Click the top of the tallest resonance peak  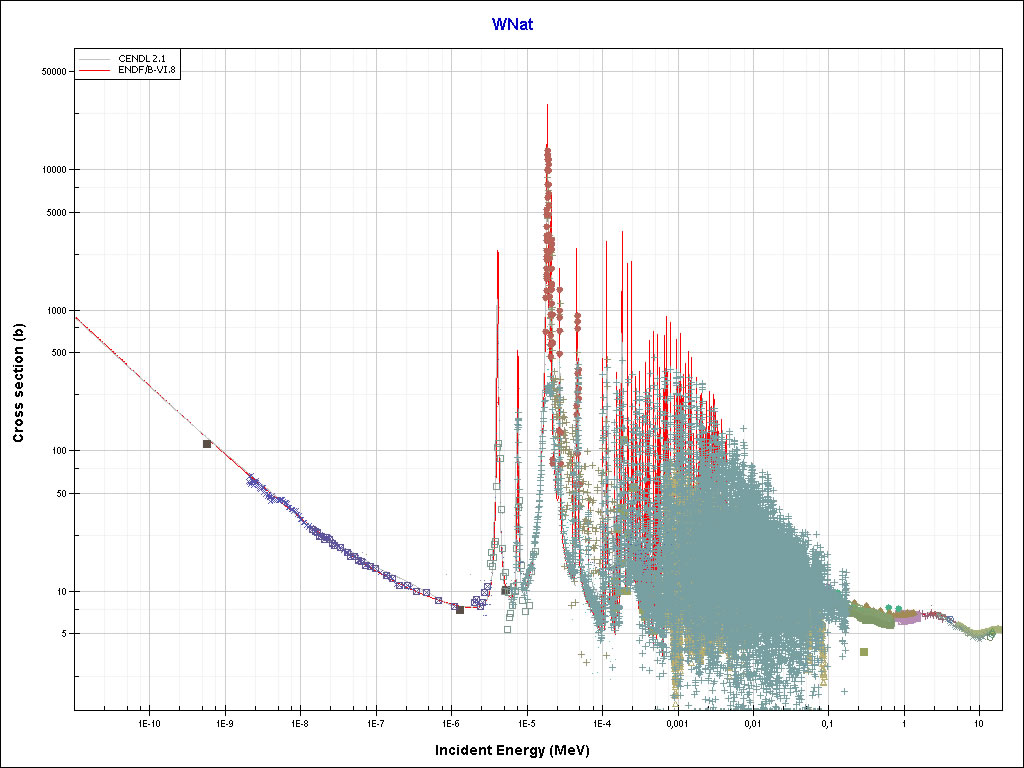pyautogui.click(x=547, y=105)
